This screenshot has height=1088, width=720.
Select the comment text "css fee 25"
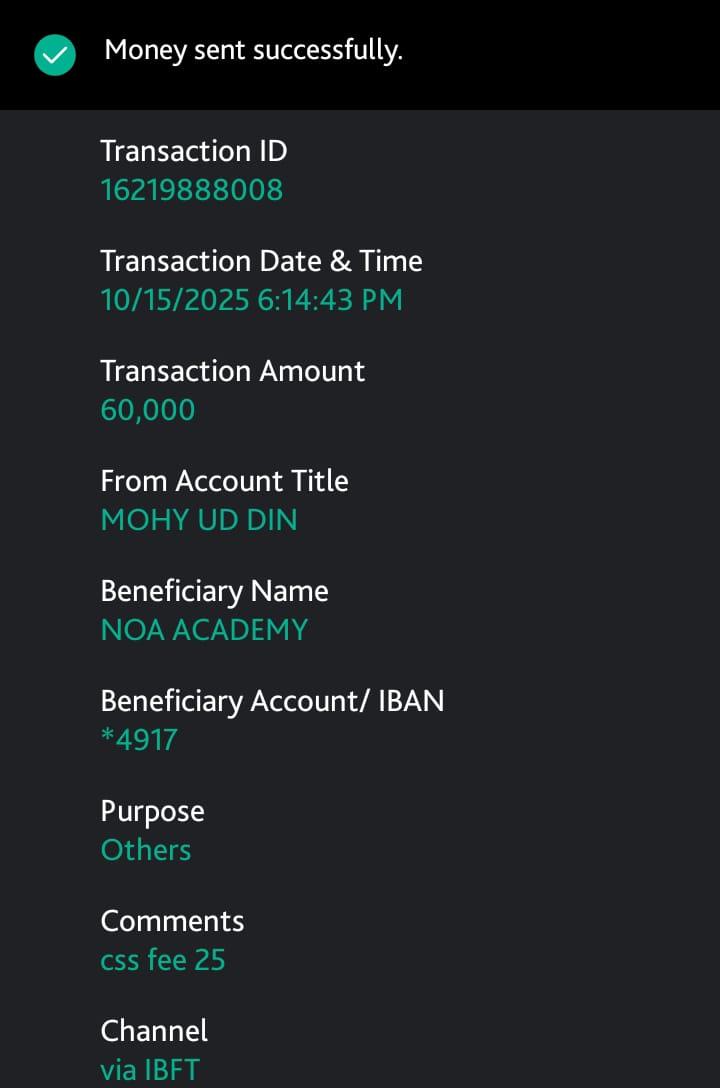(x=163, y=960)
